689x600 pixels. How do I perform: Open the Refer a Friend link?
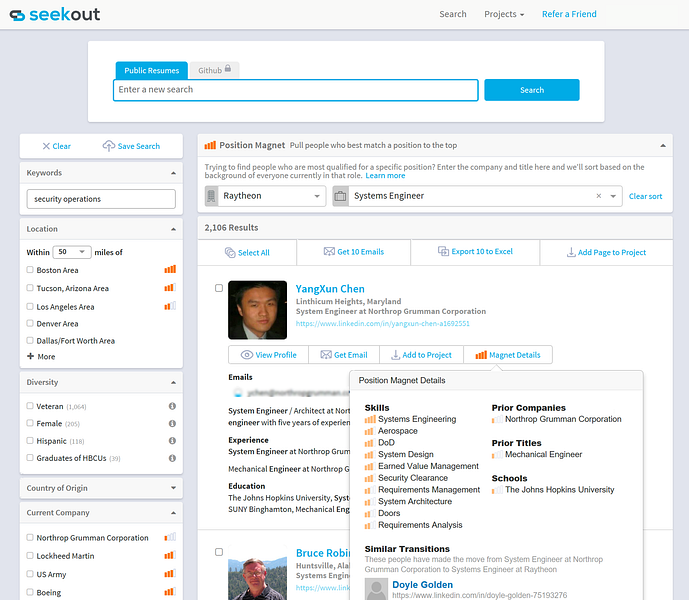tap(569, 14)
